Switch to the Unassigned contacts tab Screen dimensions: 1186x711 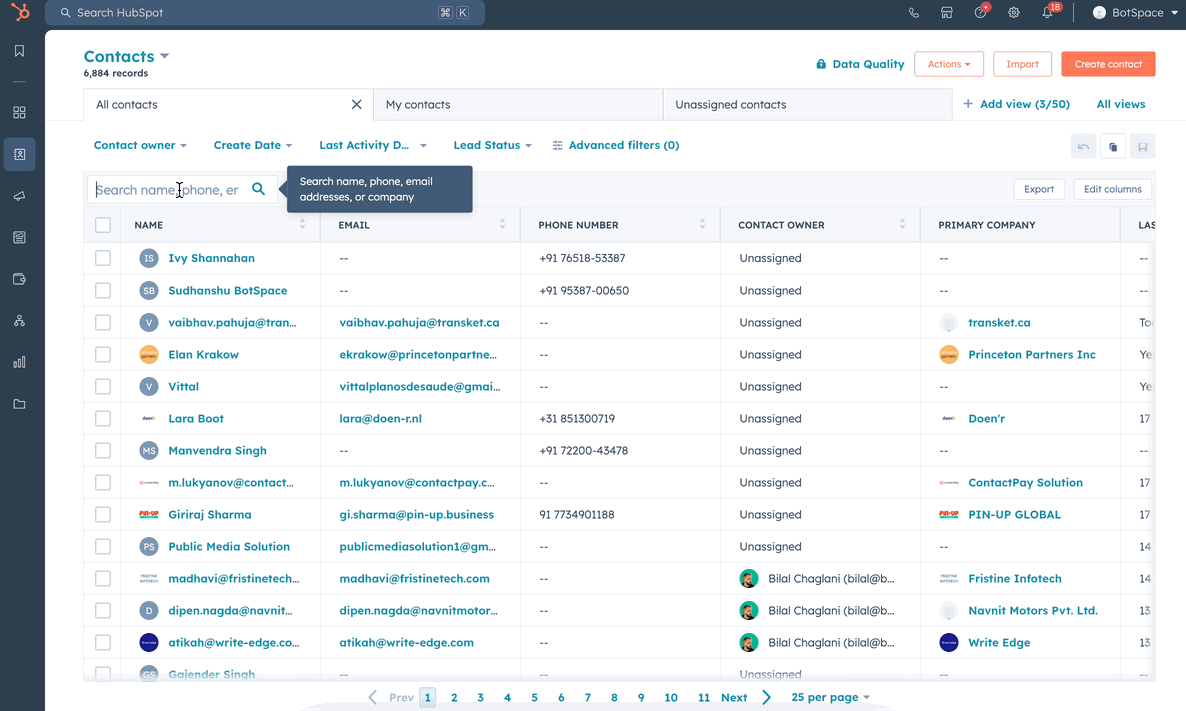[x=807, y=104]
